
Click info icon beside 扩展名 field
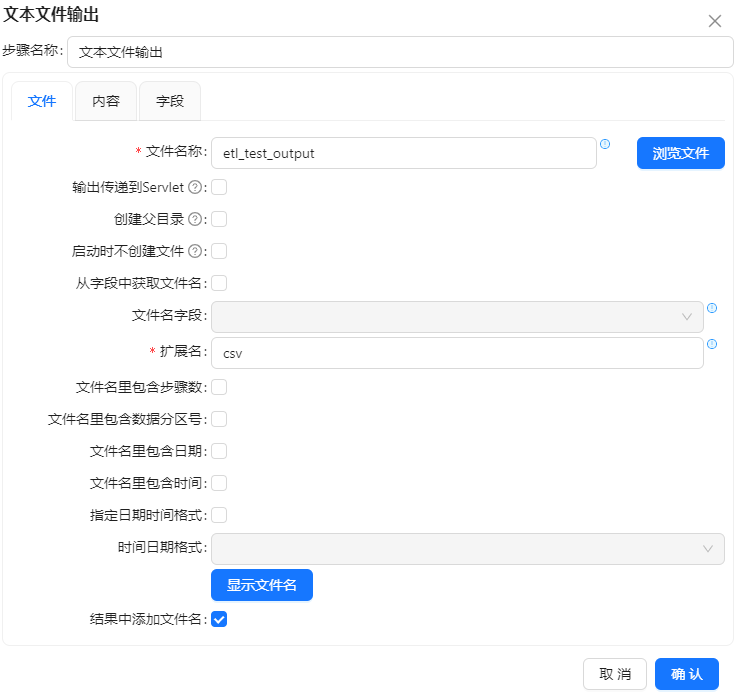coord(712,344)
